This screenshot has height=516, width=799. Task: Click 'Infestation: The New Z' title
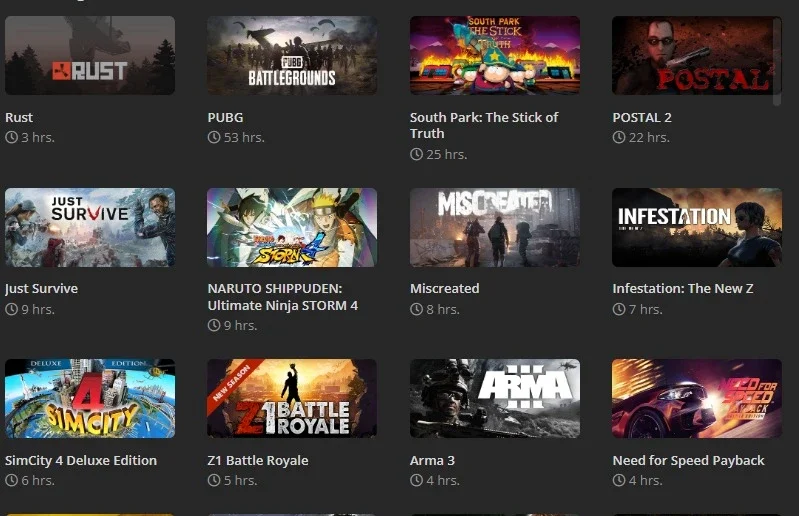tap(683, 289)
